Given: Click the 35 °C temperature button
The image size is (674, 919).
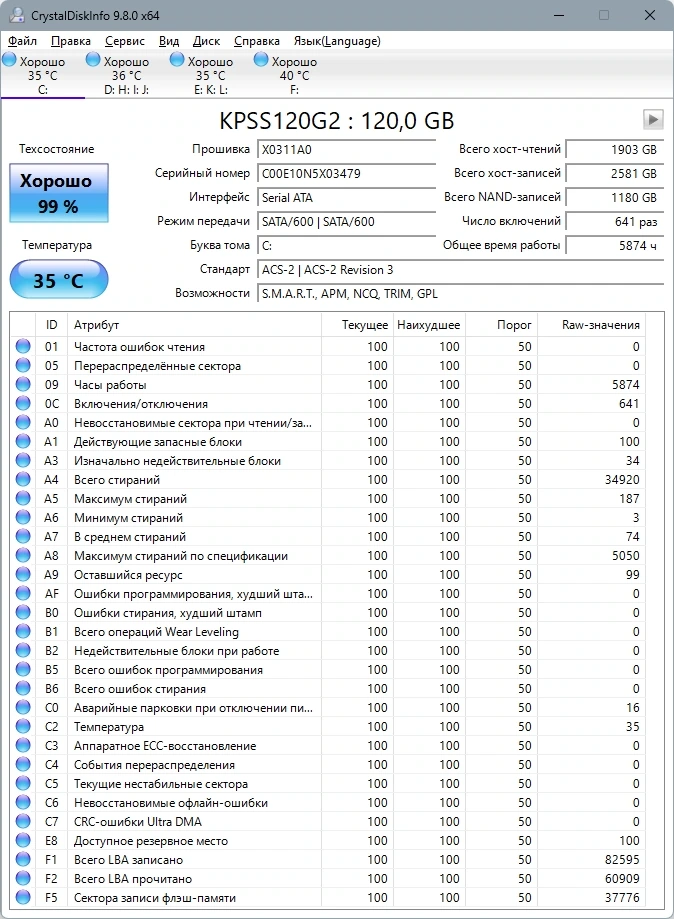Looking at the screenshot, I should (59, 280).
